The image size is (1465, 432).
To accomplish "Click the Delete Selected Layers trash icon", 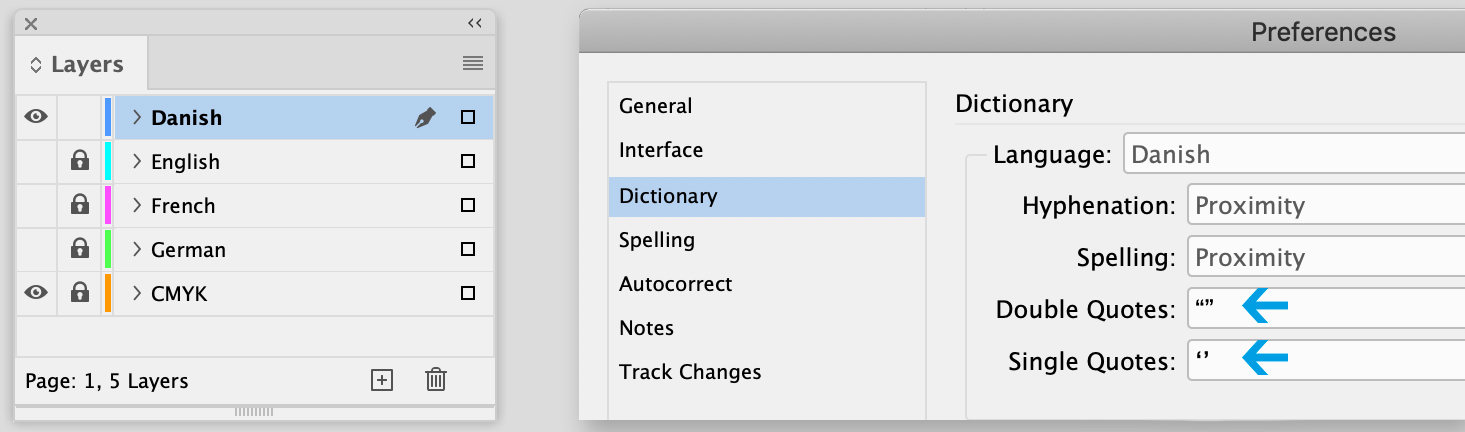I will point(435,380).
